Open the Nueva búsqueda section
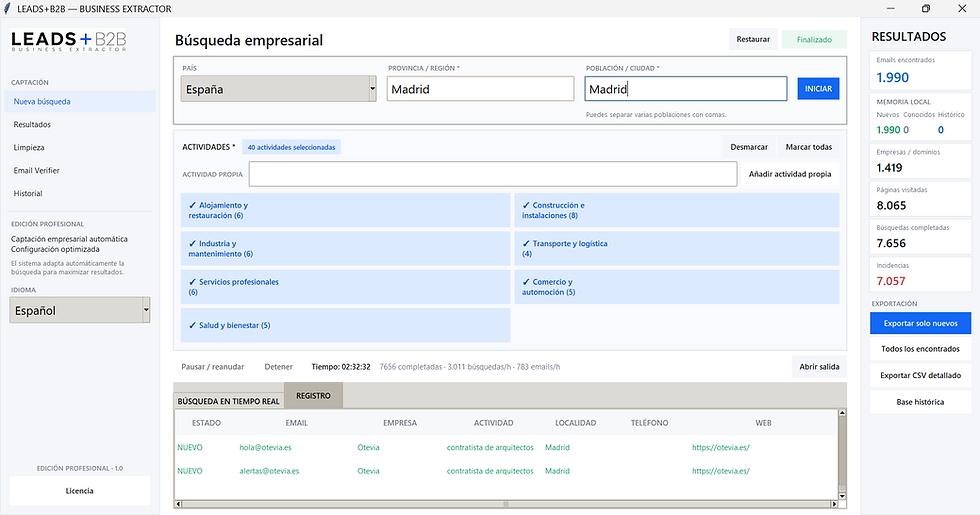 tap(80, 101)
